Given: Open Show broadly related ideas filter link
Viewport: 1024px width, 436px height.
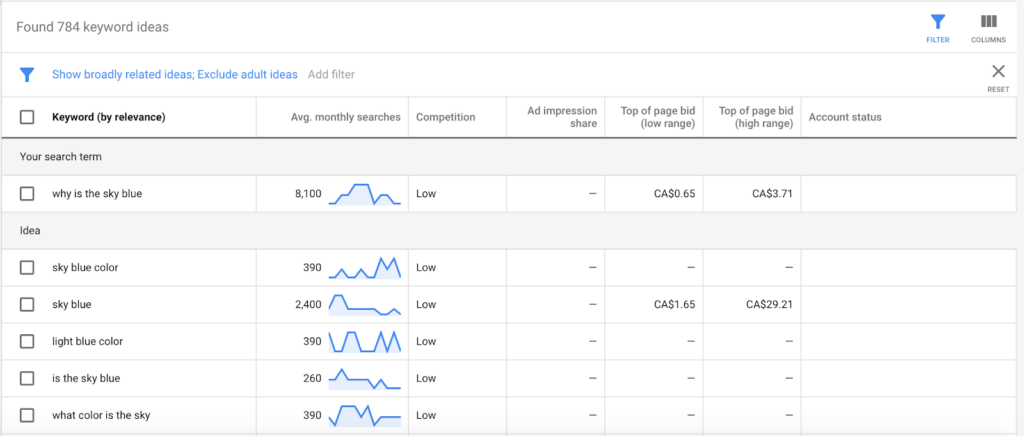Looking at the screenshot, I should 121,74.
